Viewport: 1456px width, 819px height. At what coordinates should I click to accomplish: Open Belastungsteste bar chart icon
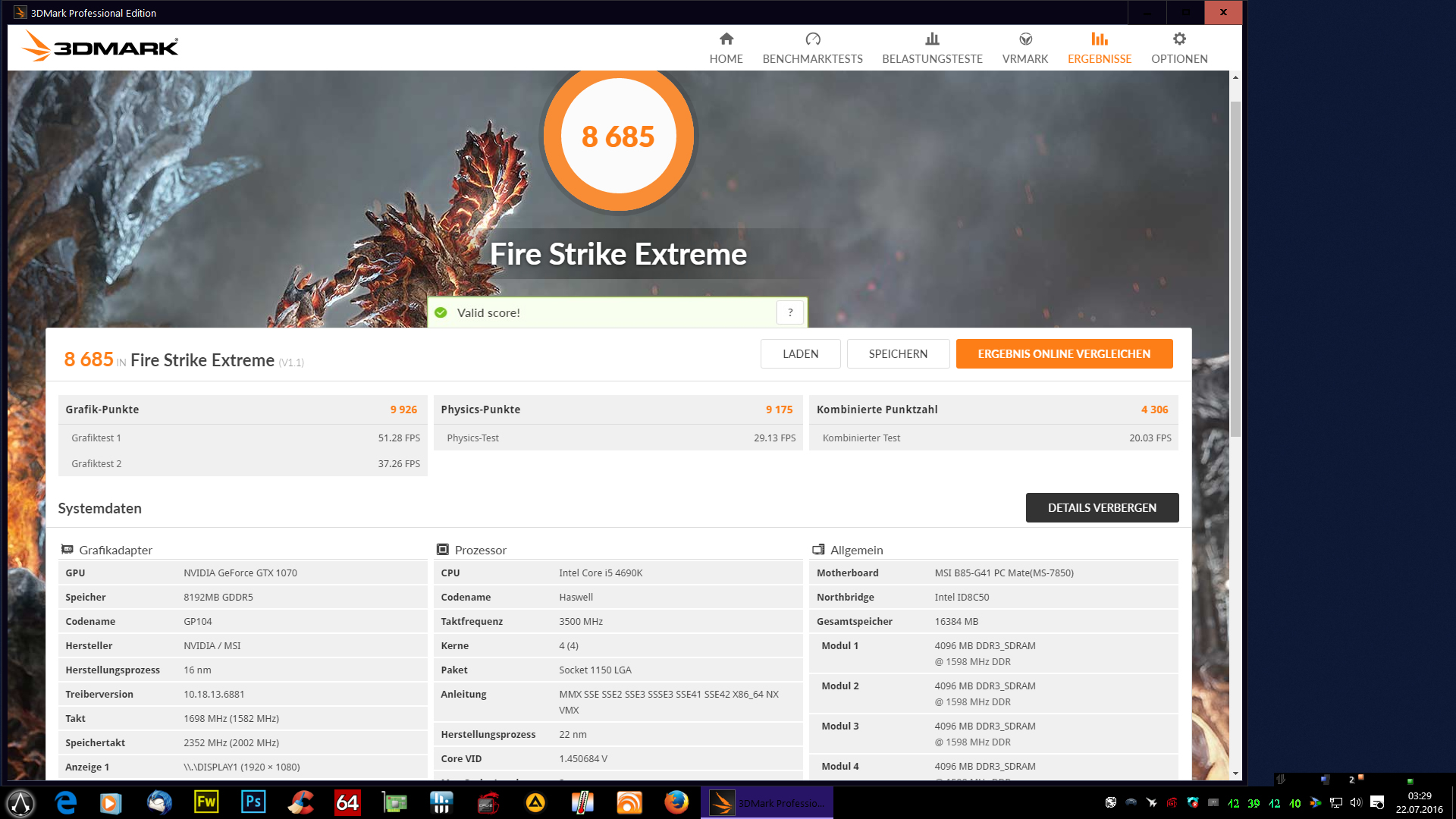point(932,39)
